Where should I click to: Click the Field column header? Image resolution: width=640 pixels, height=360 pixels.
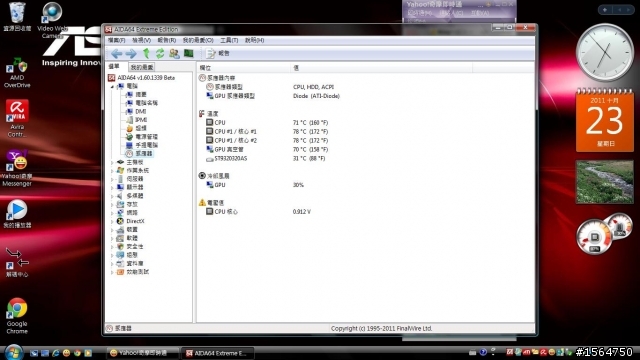pyautogui.click(x=244, y=68)
